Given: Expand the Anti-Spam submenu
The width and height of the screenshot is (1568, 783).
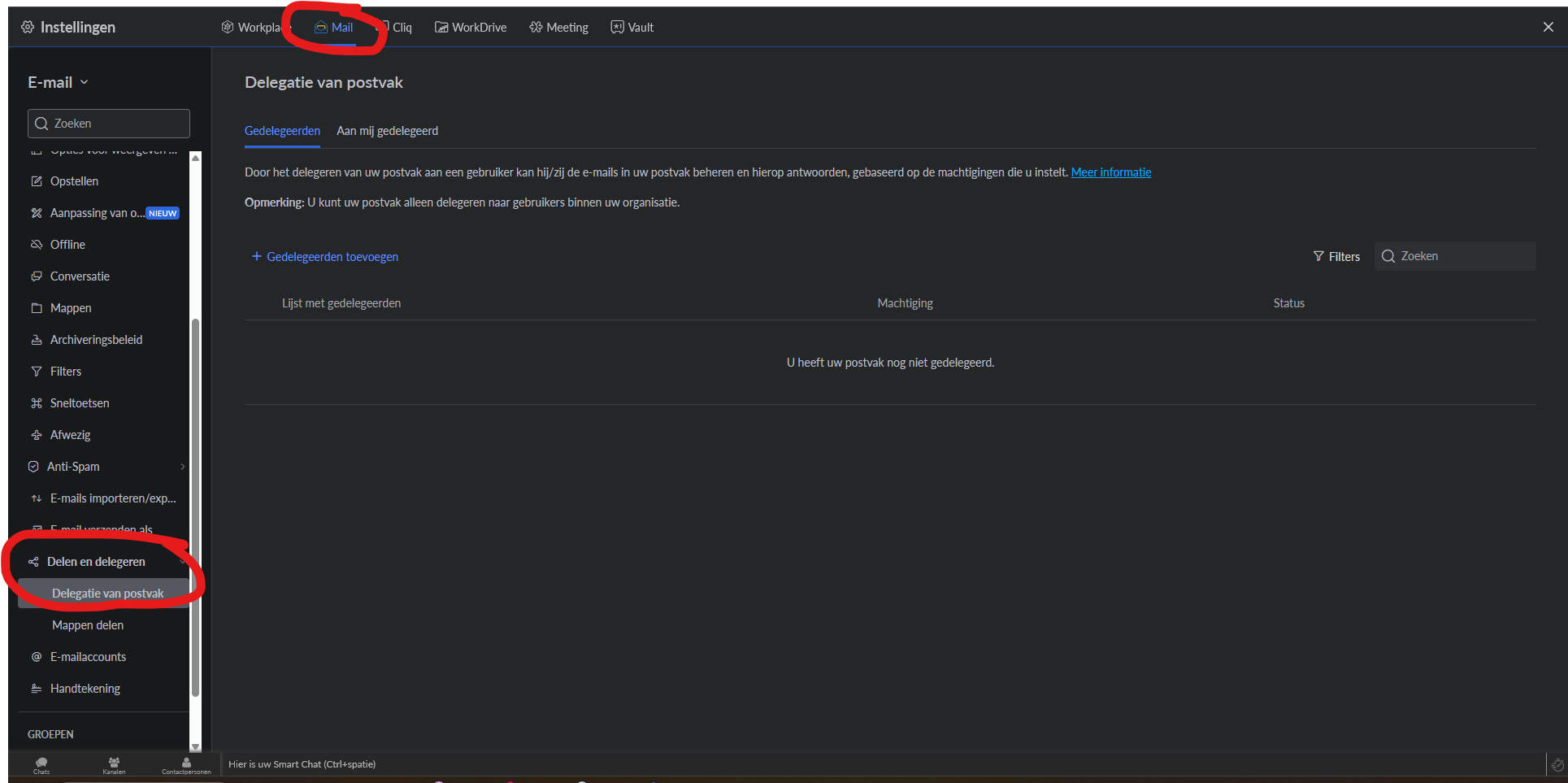Looking at the screenshot, I should 182,467.
